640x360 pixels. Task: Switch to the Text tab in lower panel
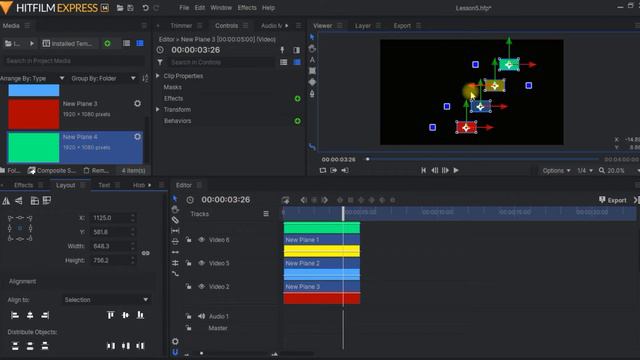point(104,185)
